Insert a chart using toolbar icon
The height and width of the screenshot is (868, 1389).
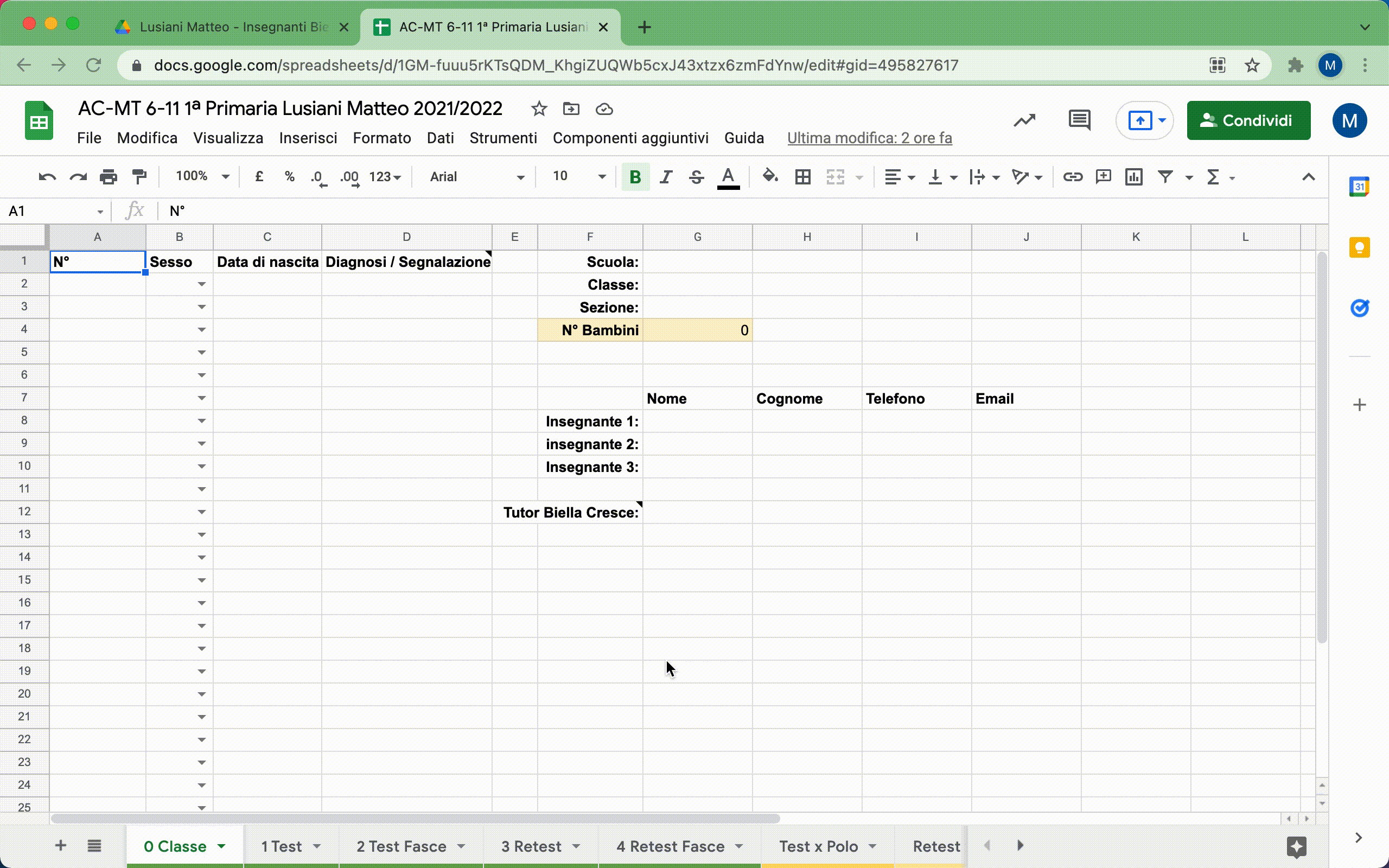click(1133, 177)
